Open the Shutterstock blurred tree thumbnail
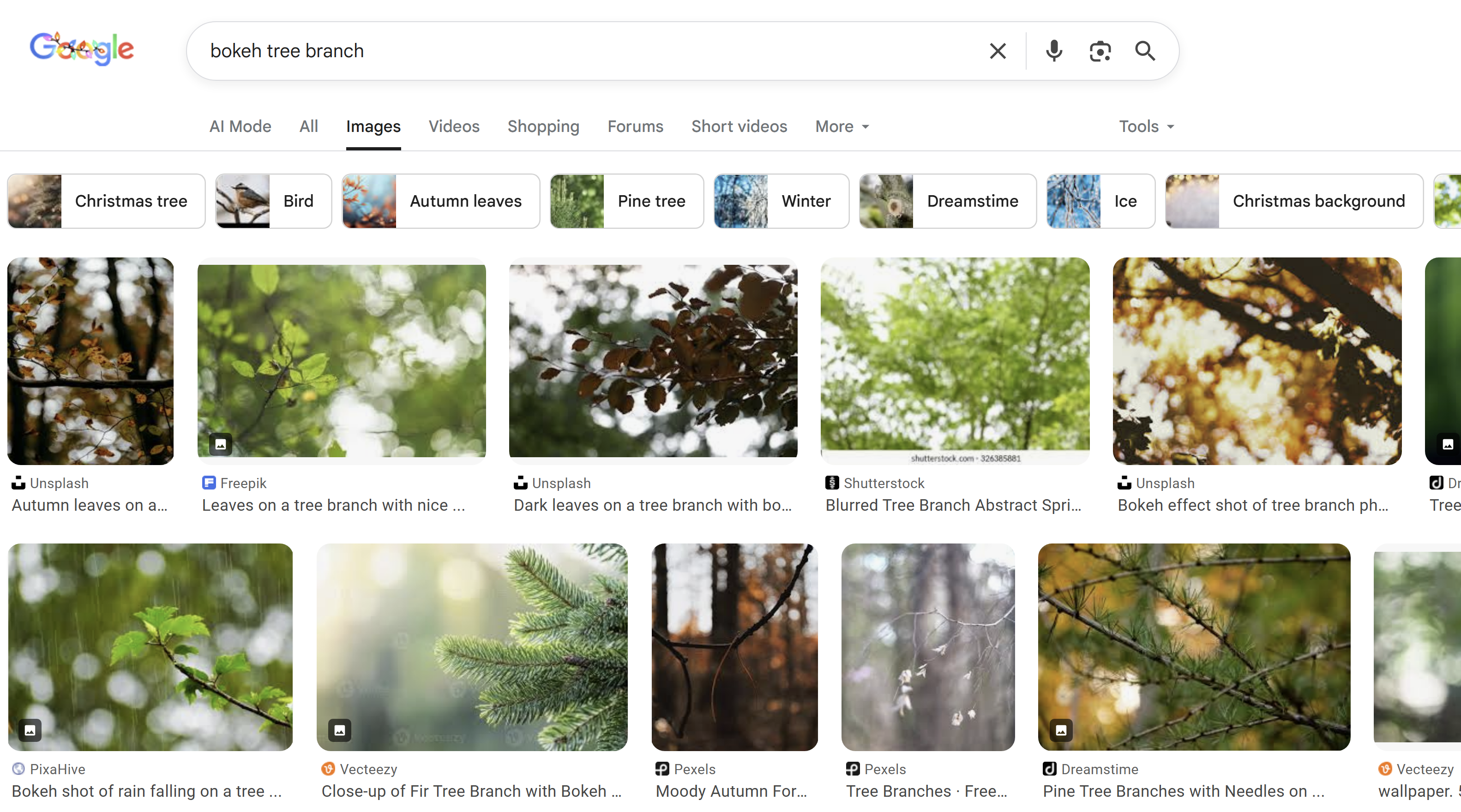The image size is (1461, 812). tap(955, 360)
